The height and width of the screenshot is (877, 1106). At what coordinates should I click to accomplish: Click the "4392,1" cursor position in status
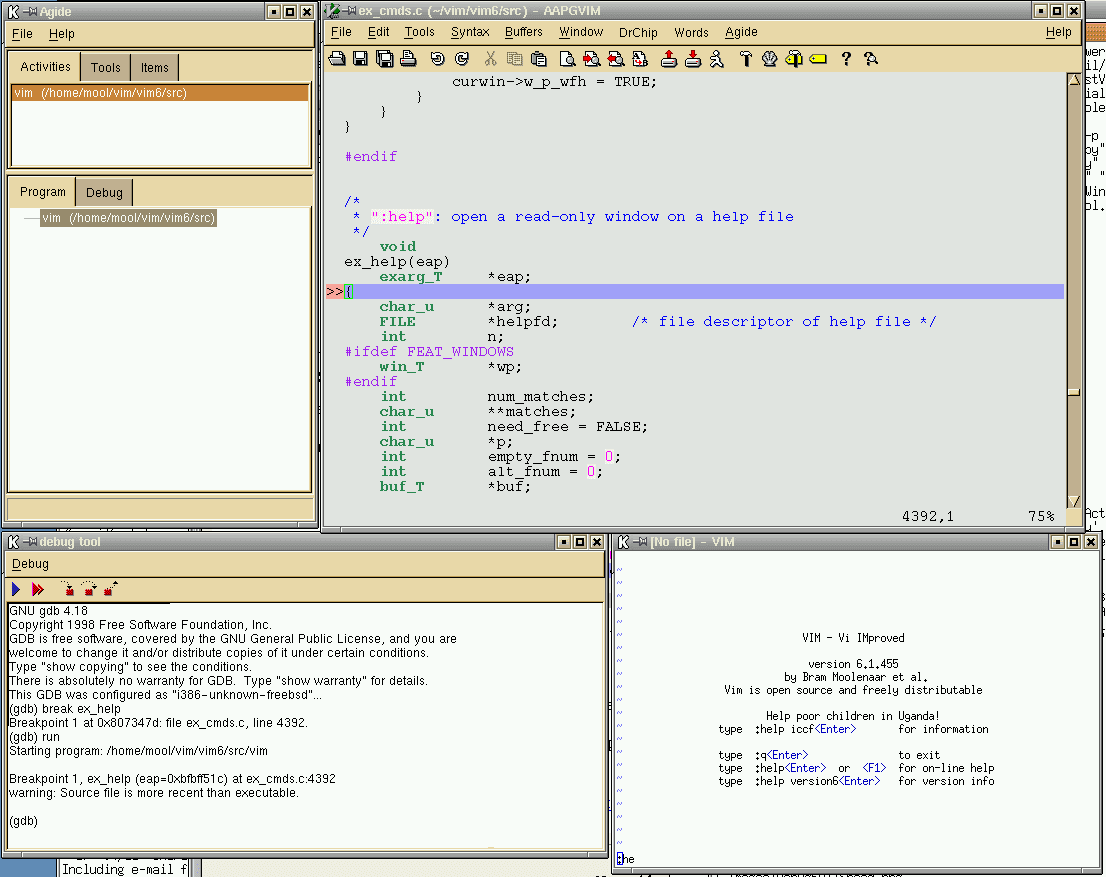928,516
